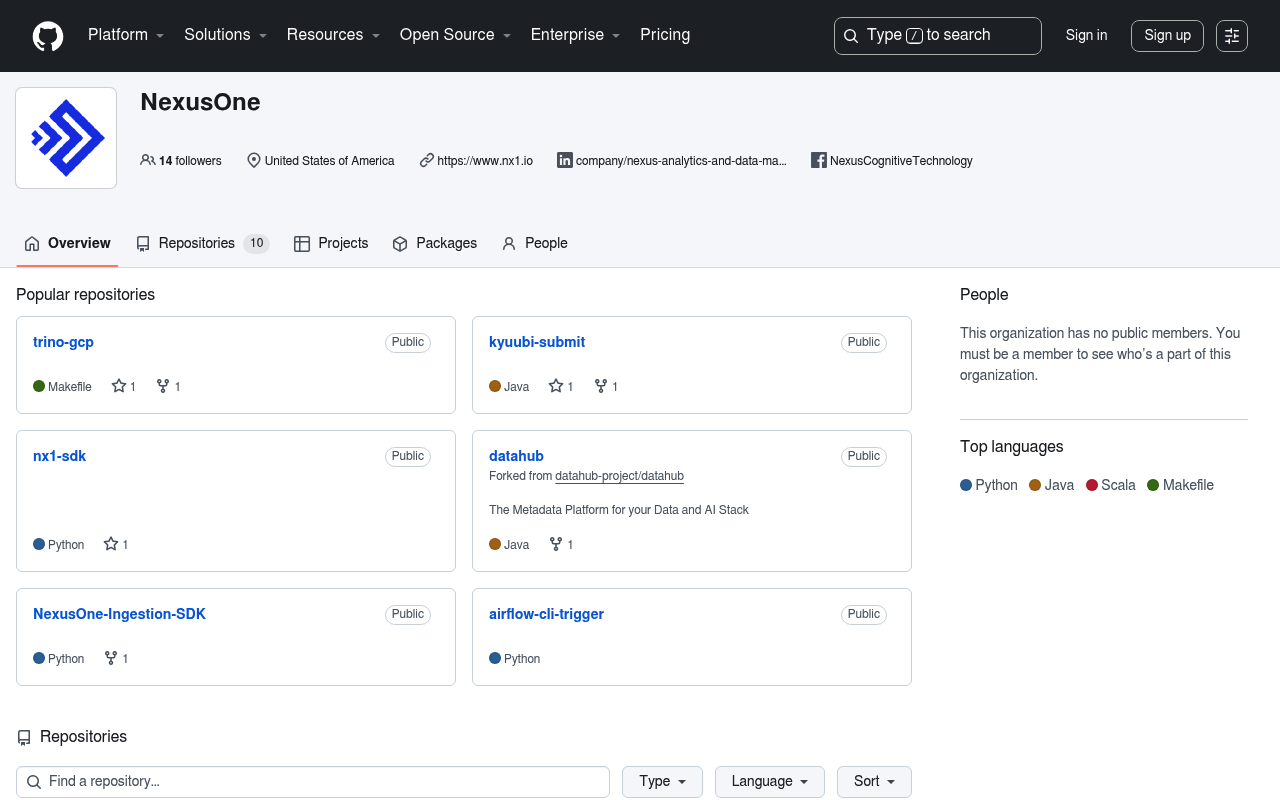Image resolution: width=1280 pixels, height=800 pixels.
Task: Open the Type filter dropdown
Action: point(662,782)
